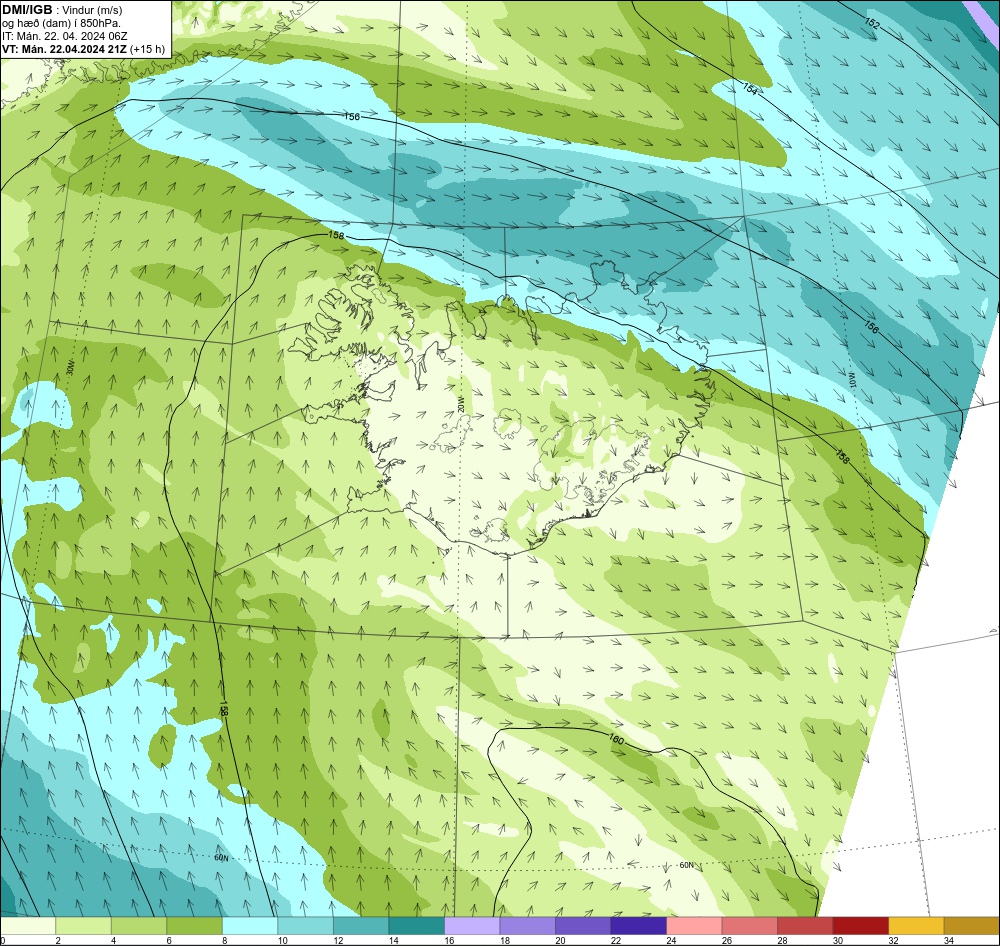The height and width of the screenshot is (946, 1000).
Task: Pick the lavender 16–18 m/s legend swatch
Action: 472,926
